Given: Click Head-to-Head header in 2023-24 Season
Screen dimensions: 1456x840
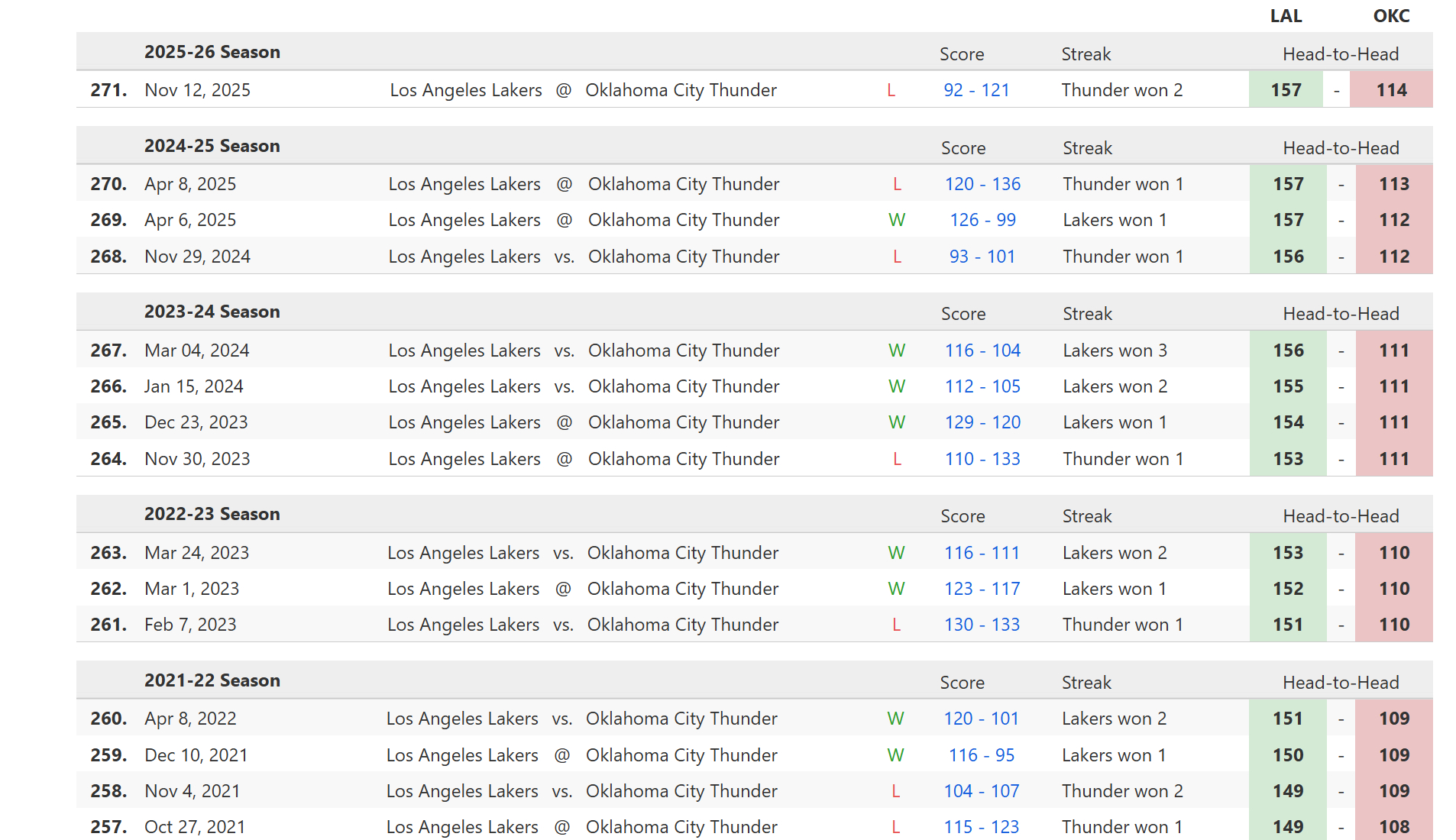Looking at the screenshot, I should tap(1341, 314).
